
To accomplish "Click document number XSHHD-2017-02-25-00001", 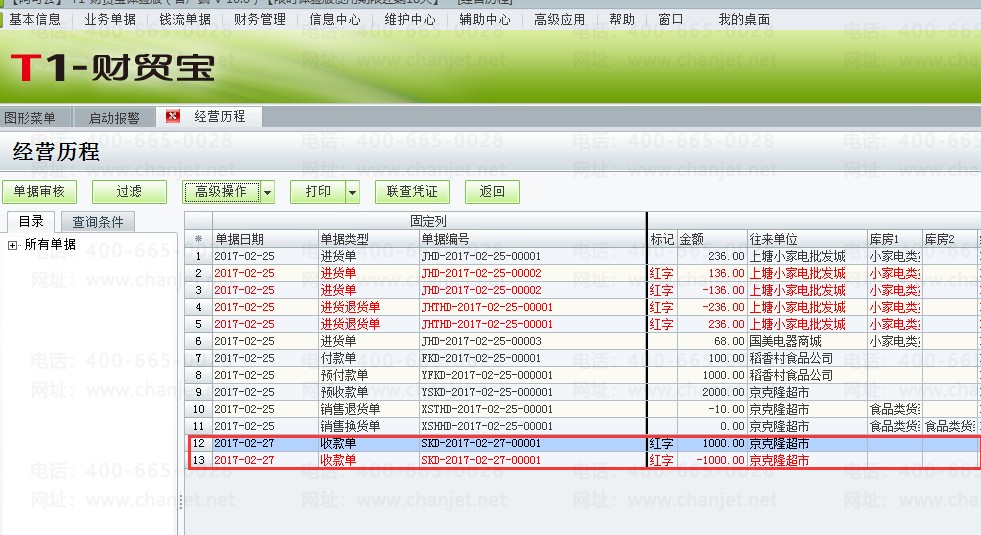I will [x=487, y=426].
